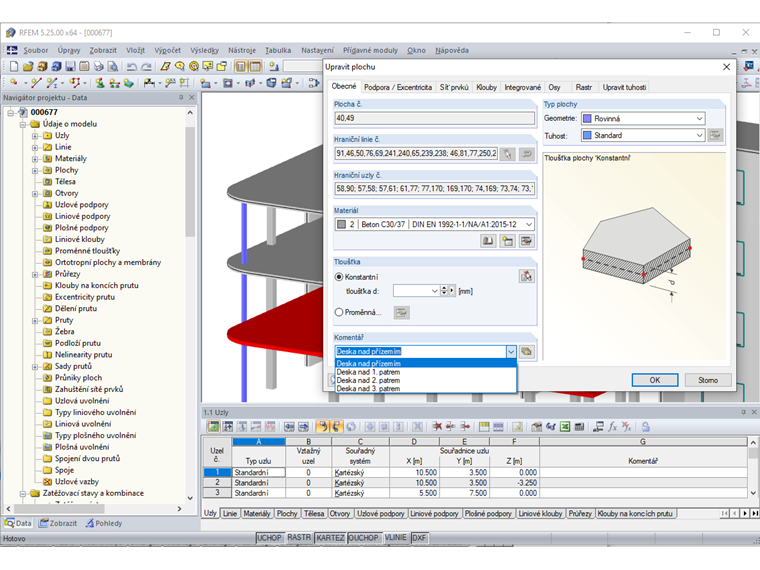The height and width of the screenshot is (570, 760).
Task: Open the Plochy table tab
Action: pyautogui.click(x=287, y=513)
